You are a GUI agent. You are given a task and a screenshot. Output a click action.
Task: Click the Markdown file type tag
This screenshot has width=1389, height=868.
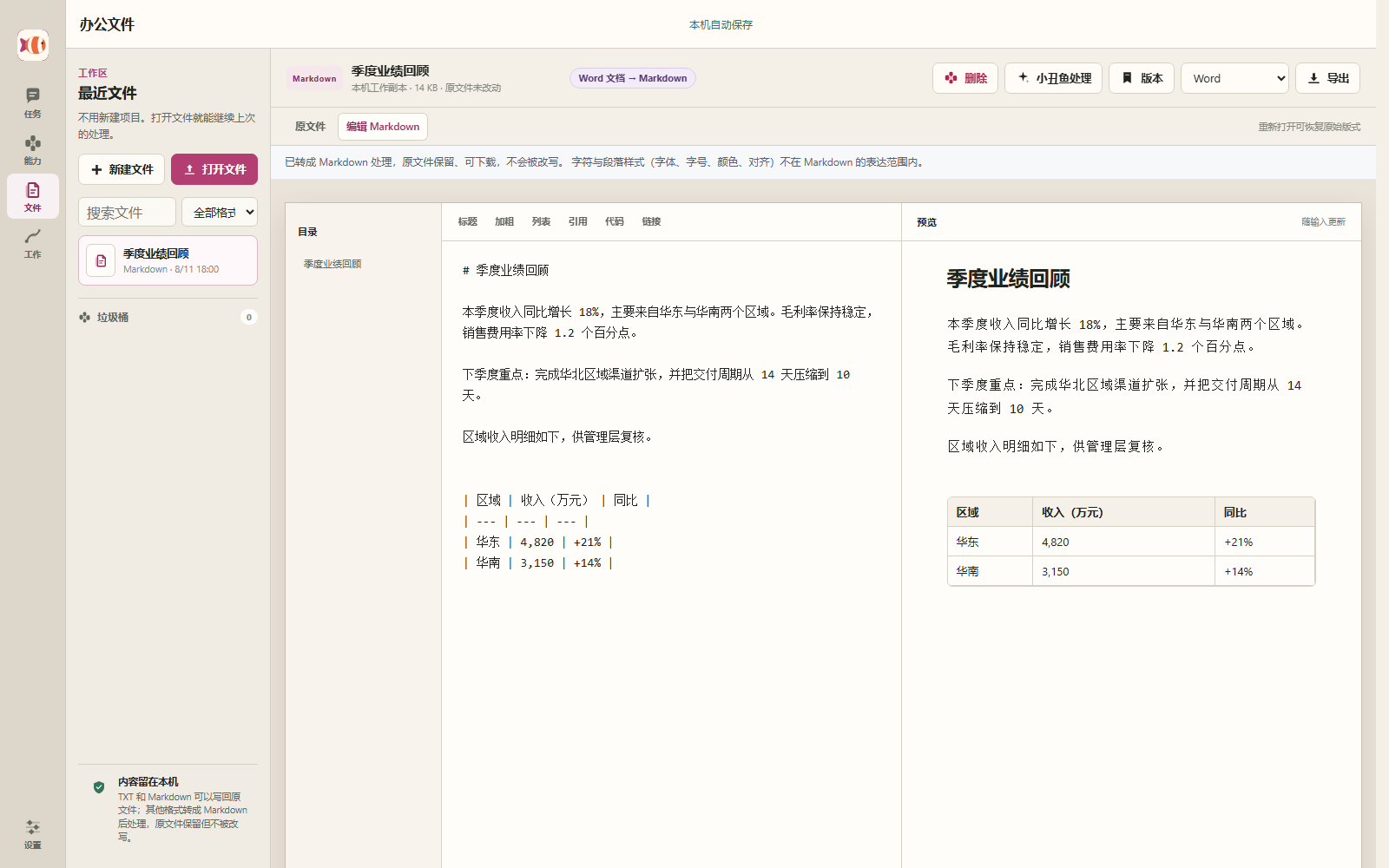click(314, 78)
